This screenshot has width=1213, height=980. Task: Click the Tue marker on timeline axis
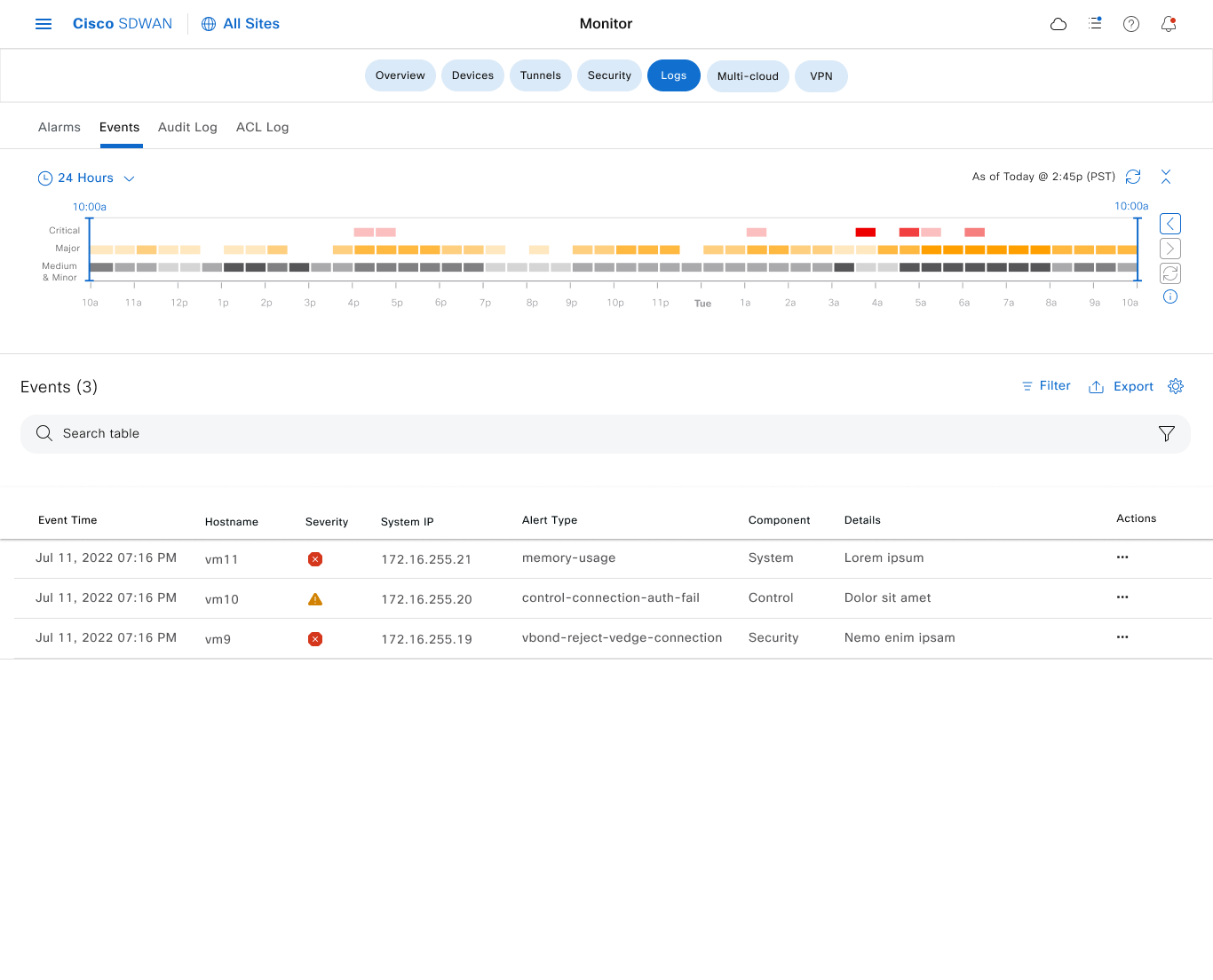(702, 304)
